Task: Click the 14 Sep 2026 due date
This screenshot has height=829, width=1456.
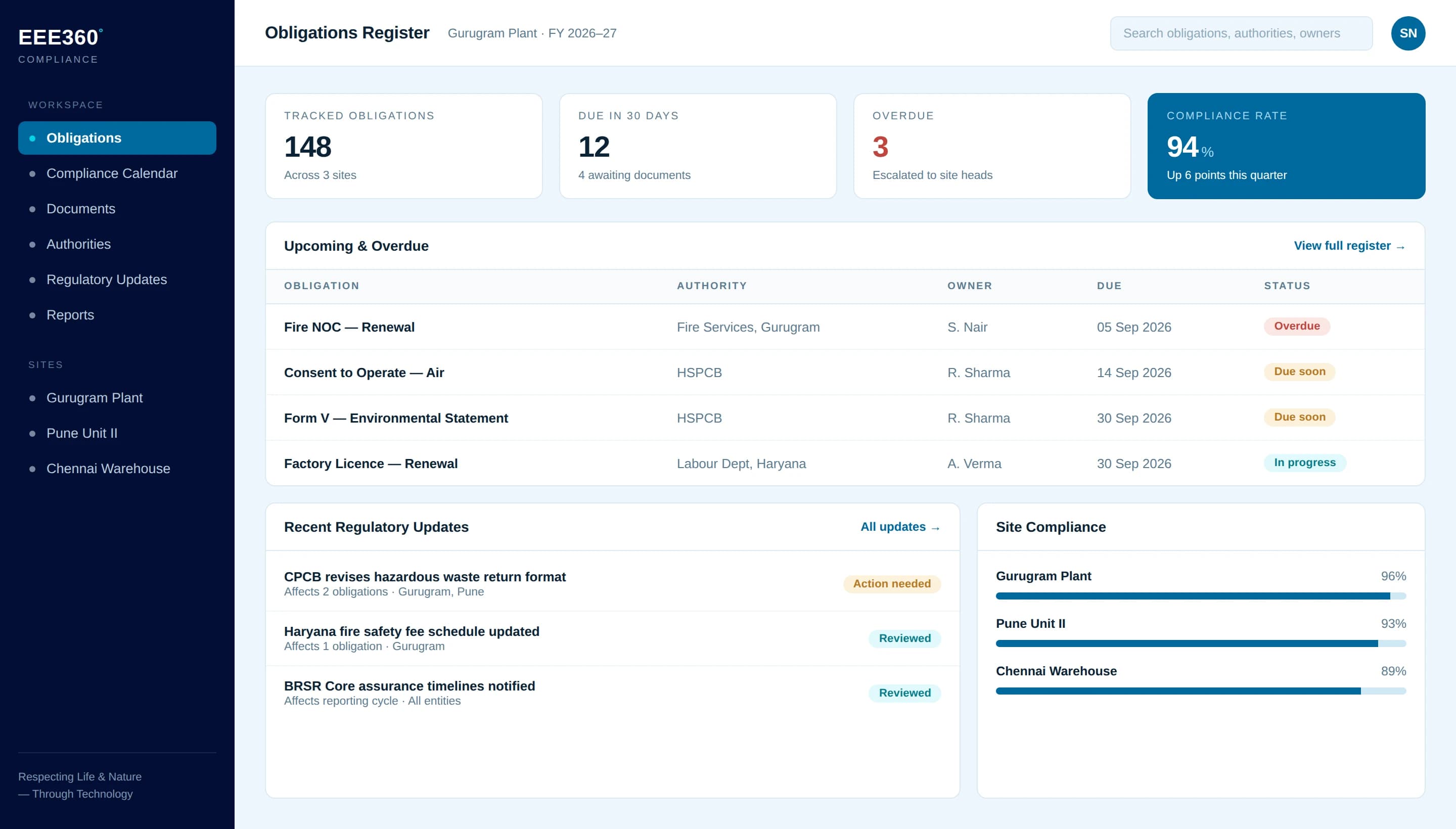Action: [x=1134, y=373]
